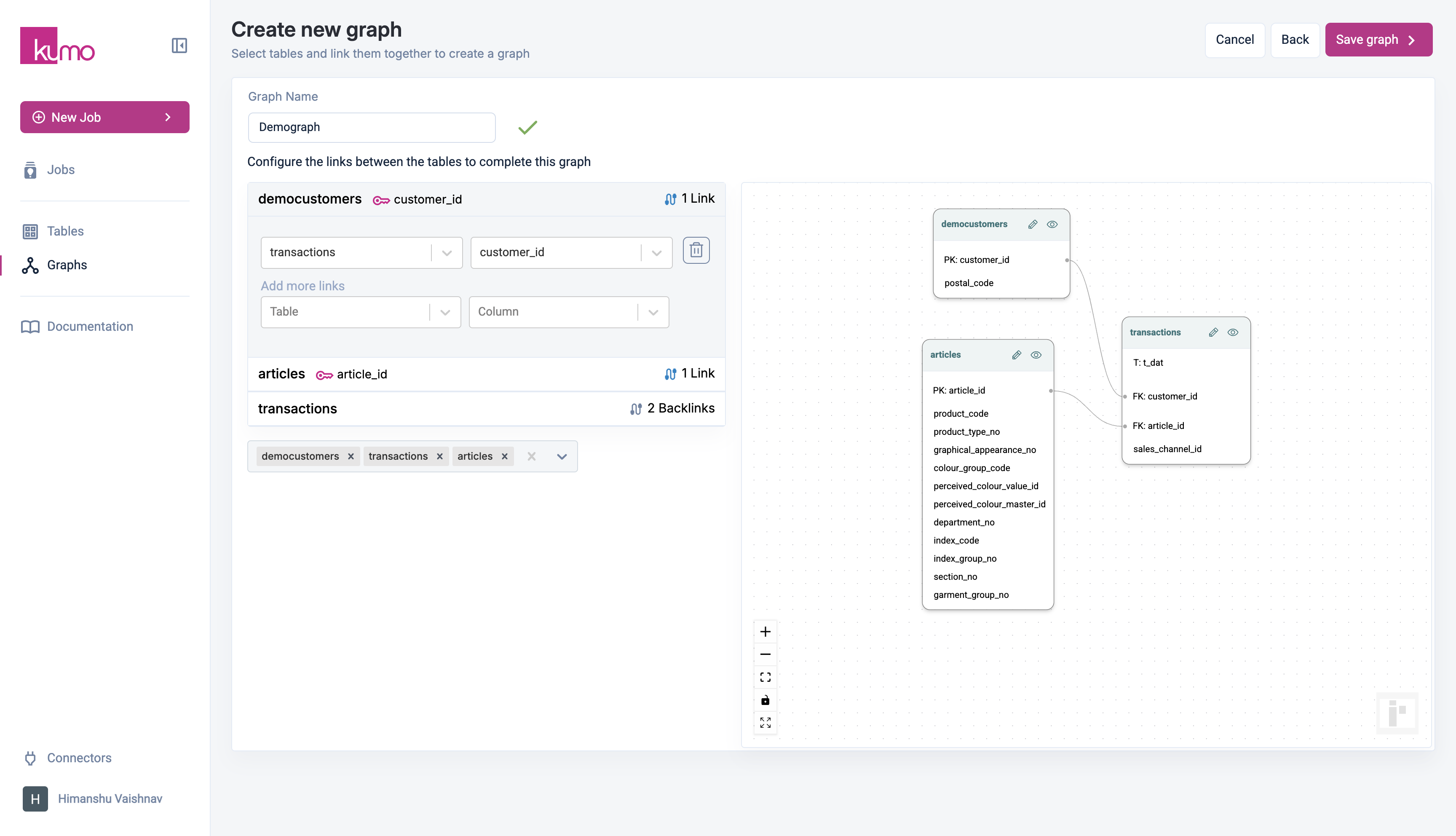Delete the transactions customer_id link
Image resolution: width=1456 pixels, height=836 pixels.
[696, 250]
